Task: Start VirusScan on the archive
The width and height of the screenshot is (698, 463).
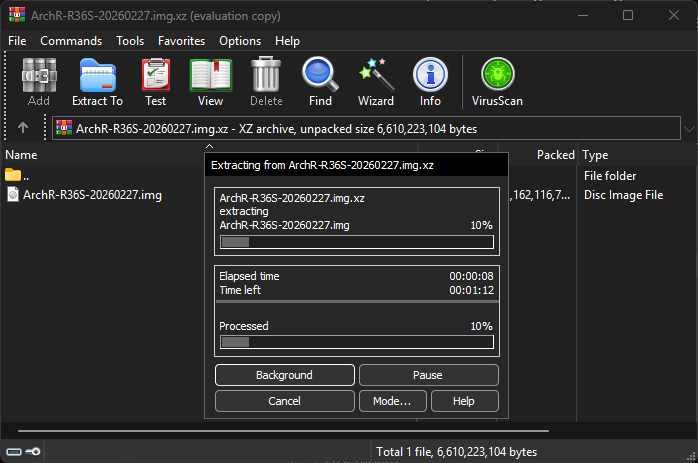Action: (x=497, y=82)
